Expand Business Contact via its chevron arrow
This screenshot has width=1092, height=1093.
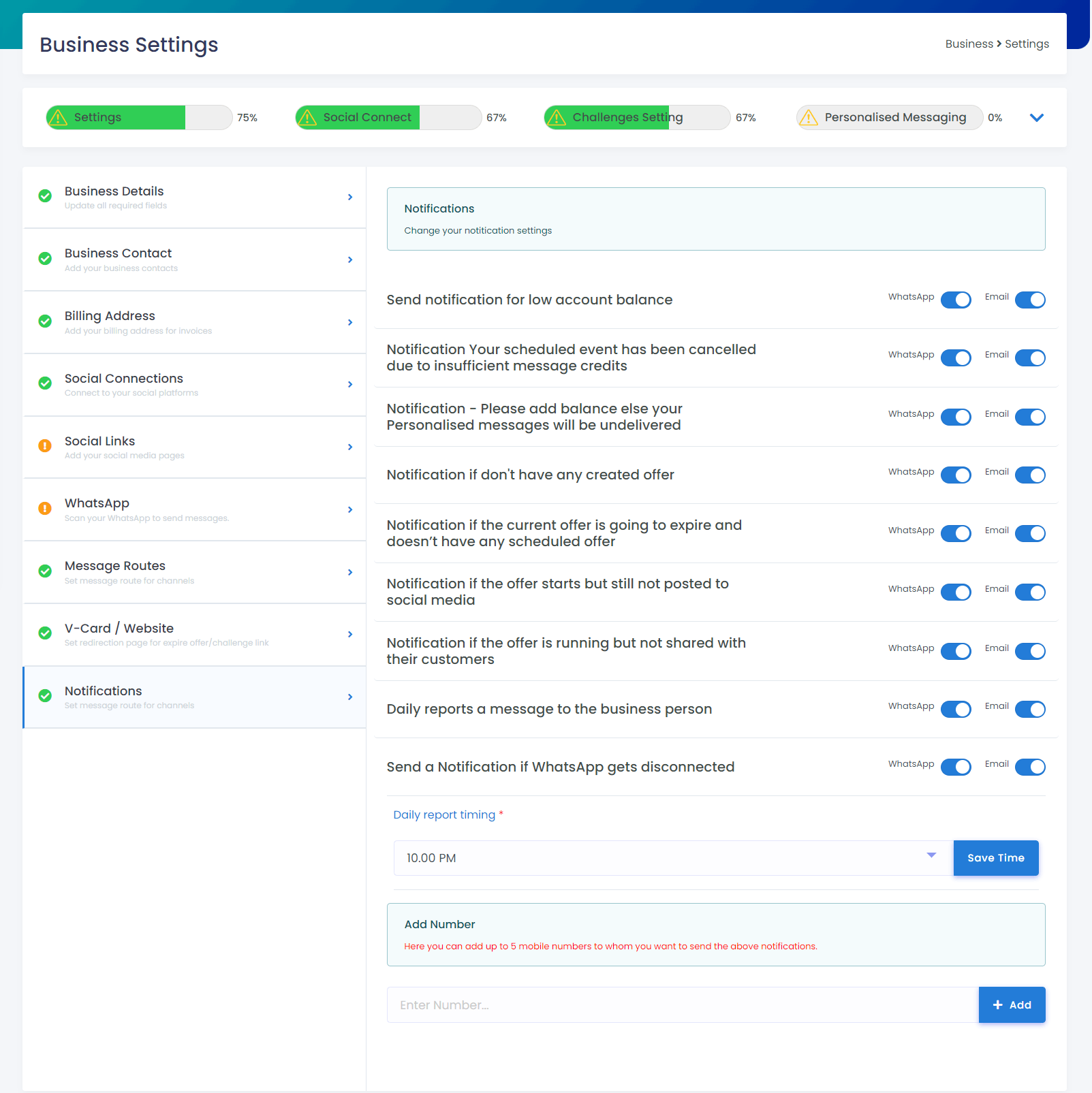coord(350,259)
